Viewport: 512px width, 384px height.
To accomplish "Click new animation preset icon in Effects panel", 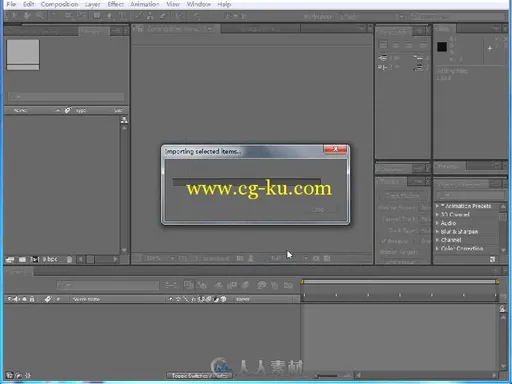I will coord(492,259).
